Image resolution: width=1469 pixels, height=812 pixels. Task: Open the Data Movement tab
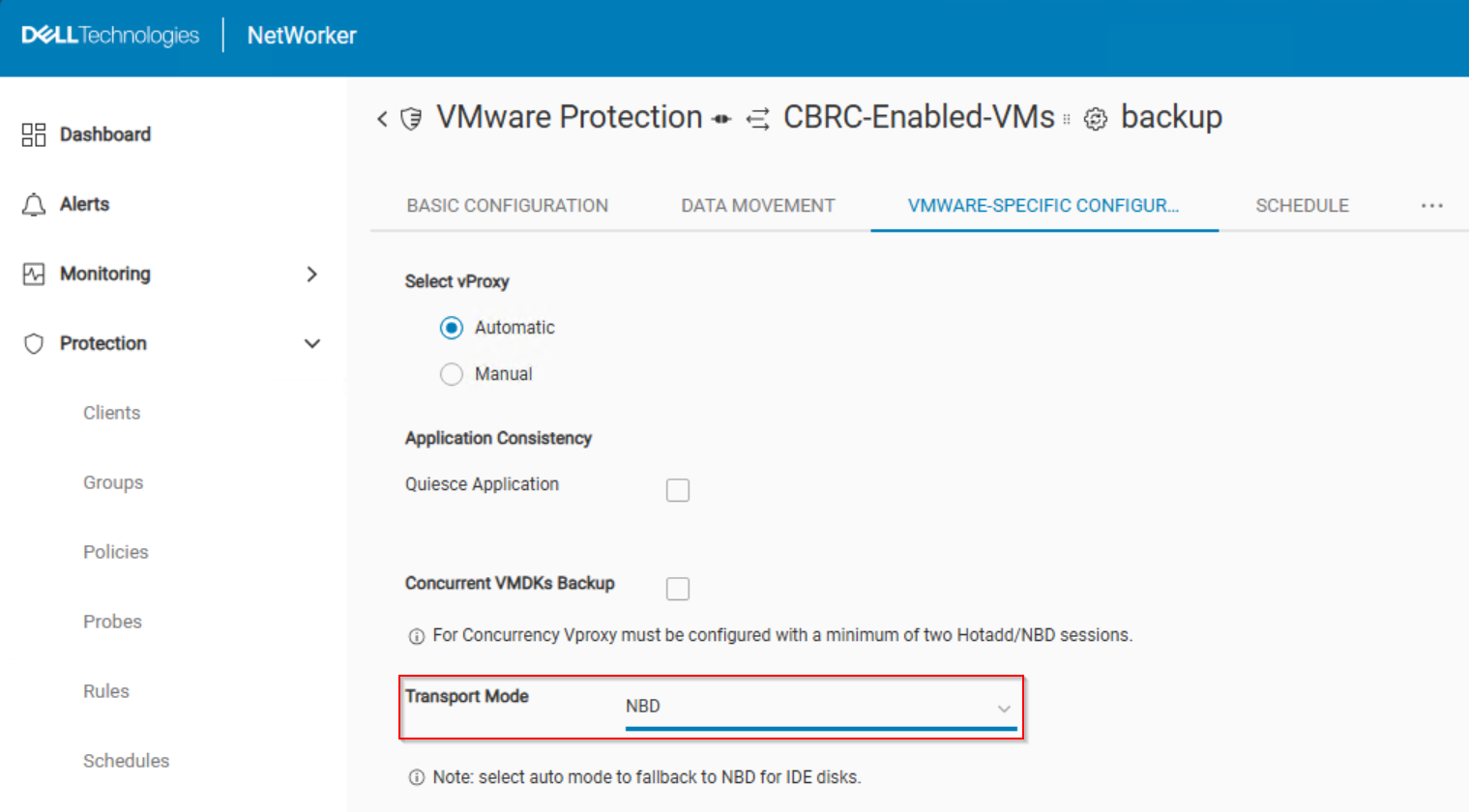click(757, 206)
